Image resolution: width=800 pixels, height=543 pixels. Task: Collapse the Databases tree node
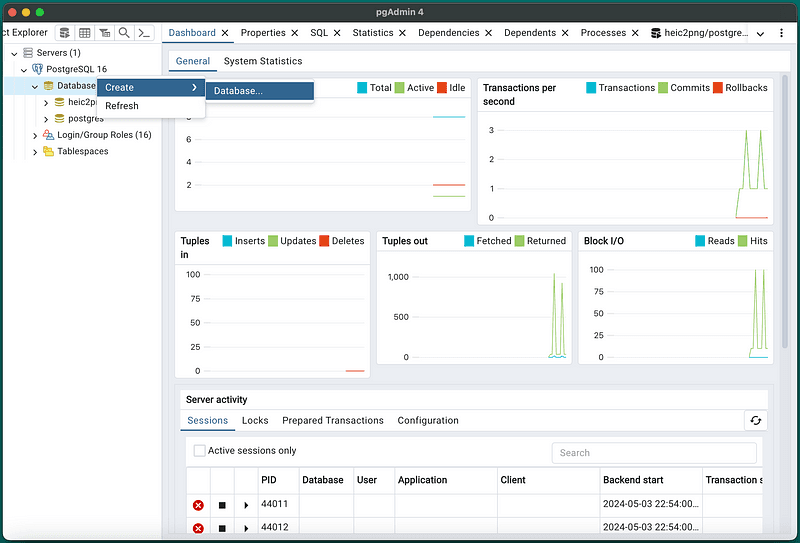[x=35, y=86]
